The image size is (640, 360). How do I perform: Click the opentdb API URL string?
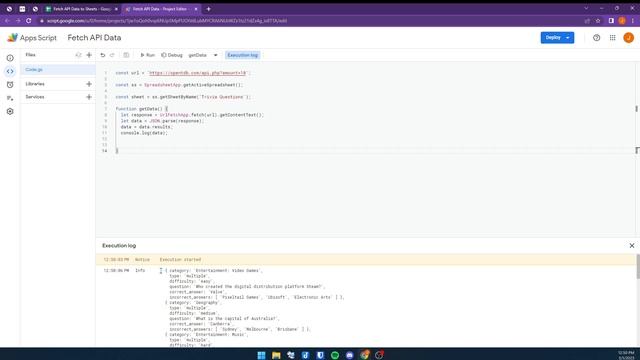point(197,73)
